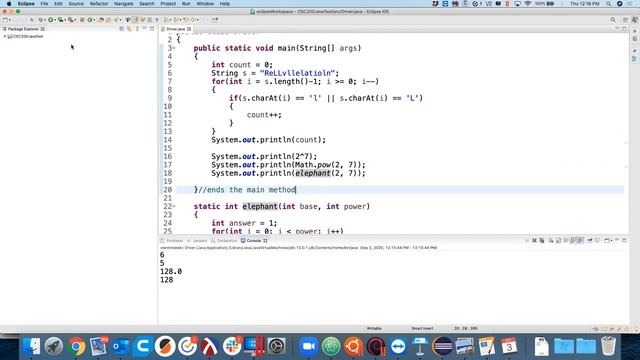Click the toolbar Search magnifier at far right
The image size is (640, 360).
[613, 20]
